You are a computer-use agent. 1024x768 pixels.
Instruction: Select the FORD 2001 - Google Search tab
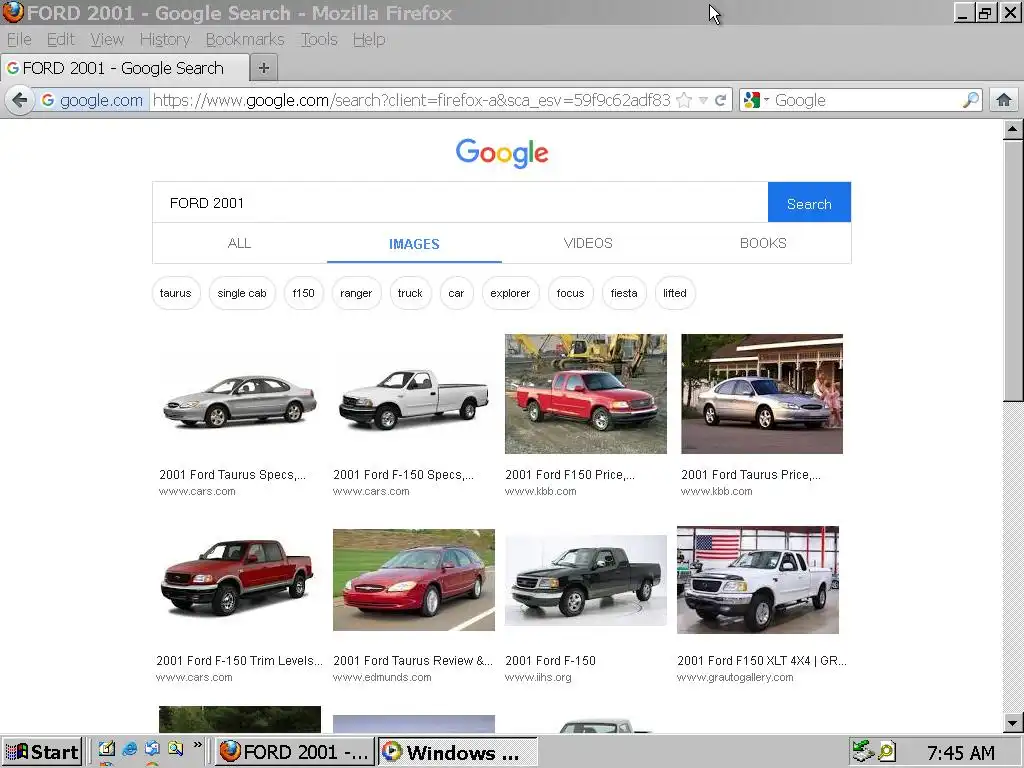124,68
